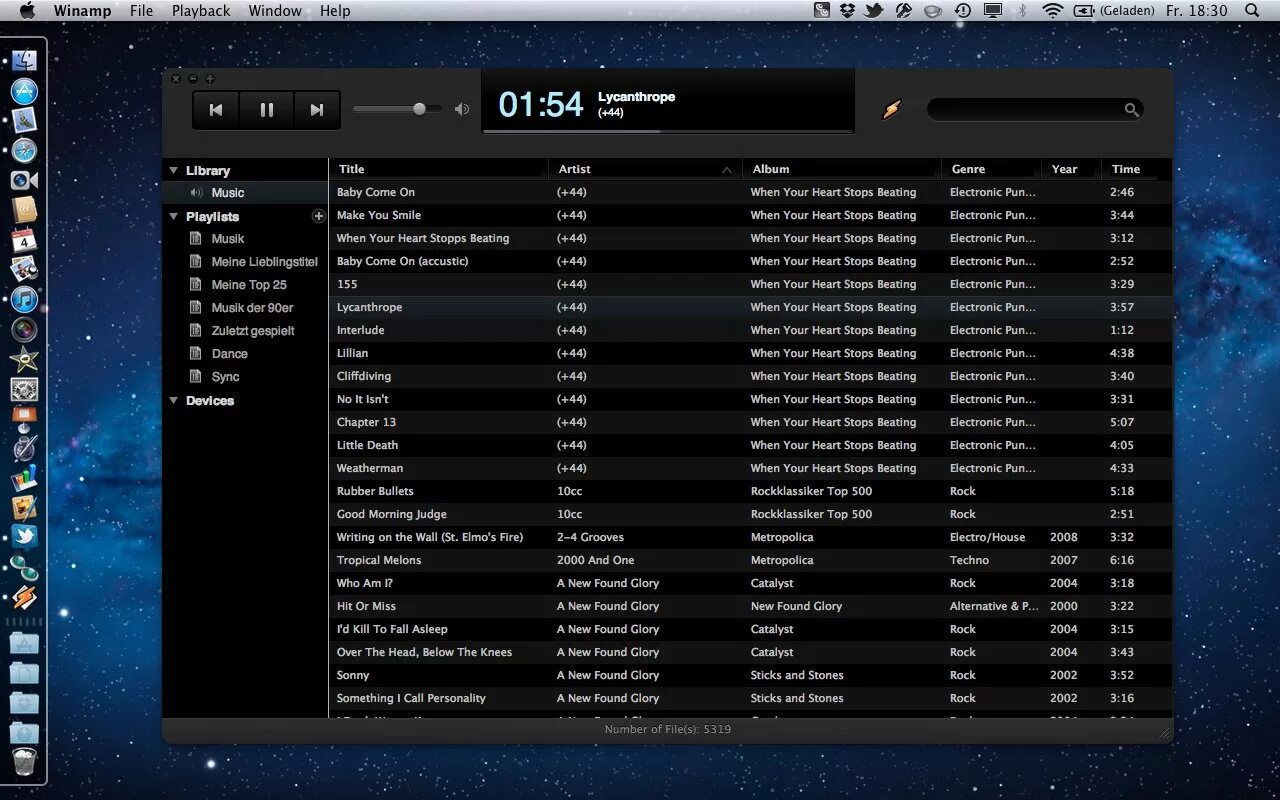Select Music under Library
Image resolution: width=1280 pixels, height=800 pixels.
click(x=246, y=193)
